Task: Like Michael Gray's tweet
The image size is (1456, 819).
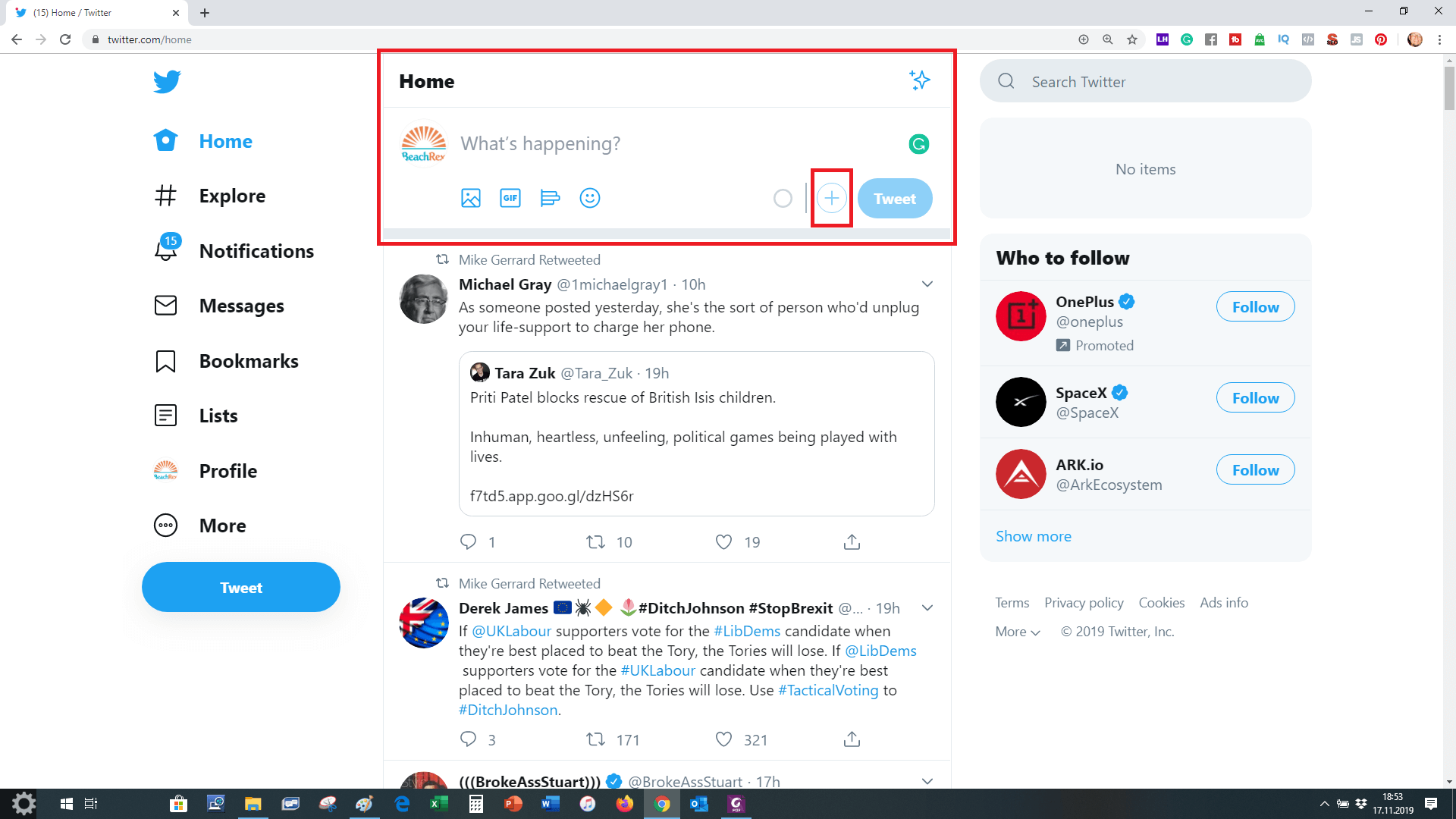Action: [x=724, y=542]
